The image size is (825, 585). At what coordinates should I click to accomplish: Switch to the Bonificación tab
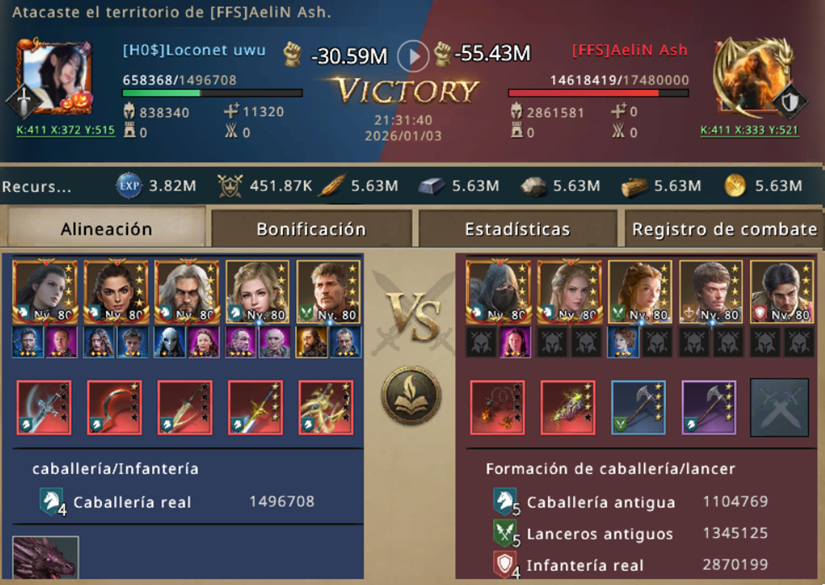tap(311, 229)
